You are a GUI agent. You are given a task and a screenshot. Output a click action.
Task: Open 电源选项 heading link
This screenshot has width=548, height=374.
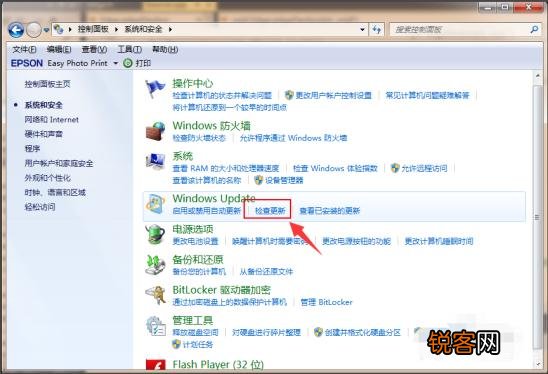pos(193,229)
